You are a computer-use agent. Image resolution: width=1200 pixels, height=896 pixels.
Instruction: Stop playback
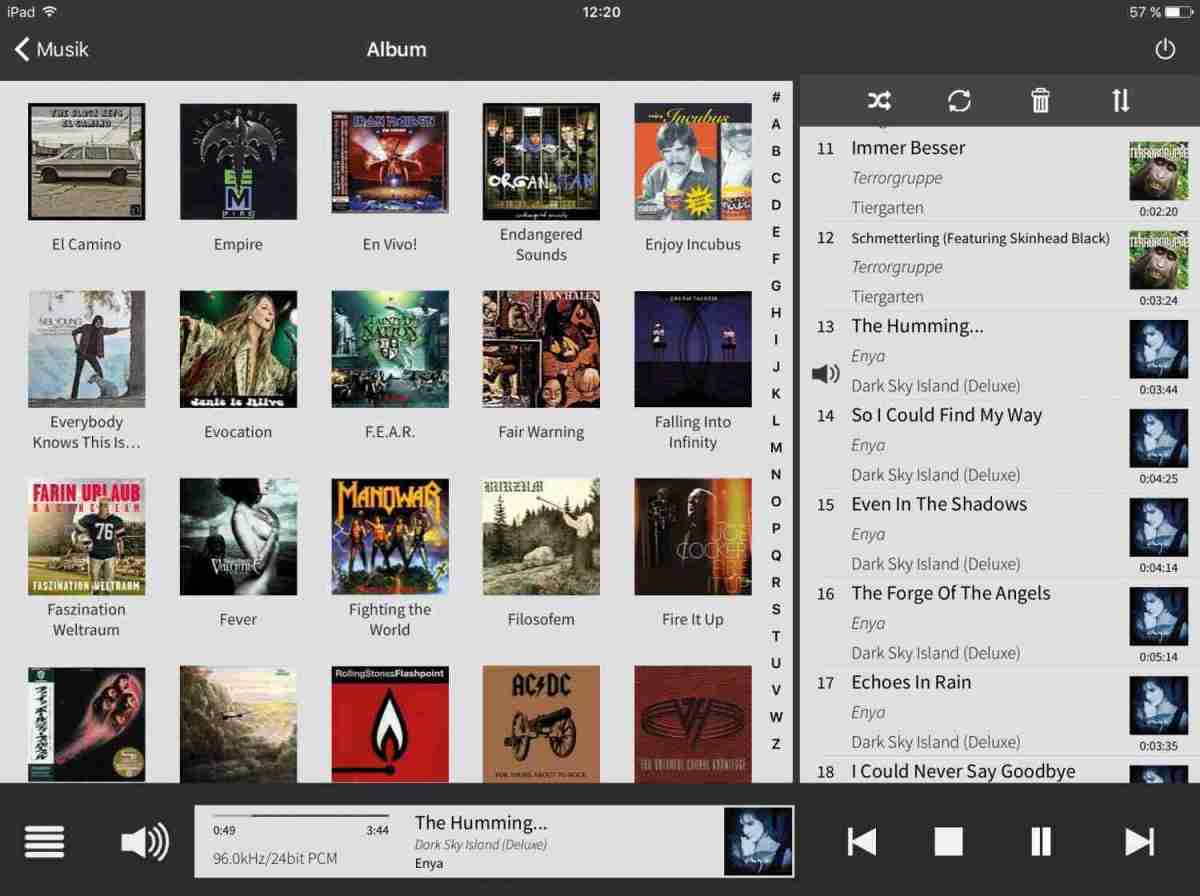click(x=948, y=842)
